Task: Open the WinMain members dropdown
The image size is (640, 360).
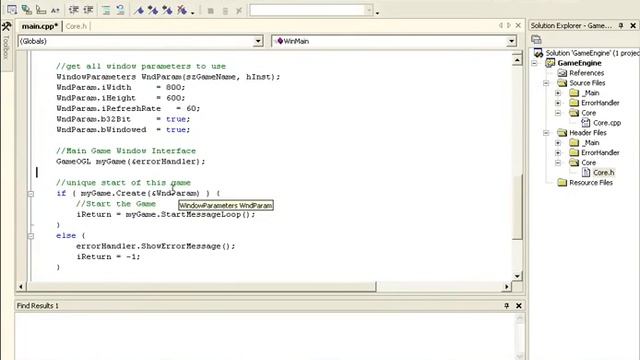Action: (511, 41)
